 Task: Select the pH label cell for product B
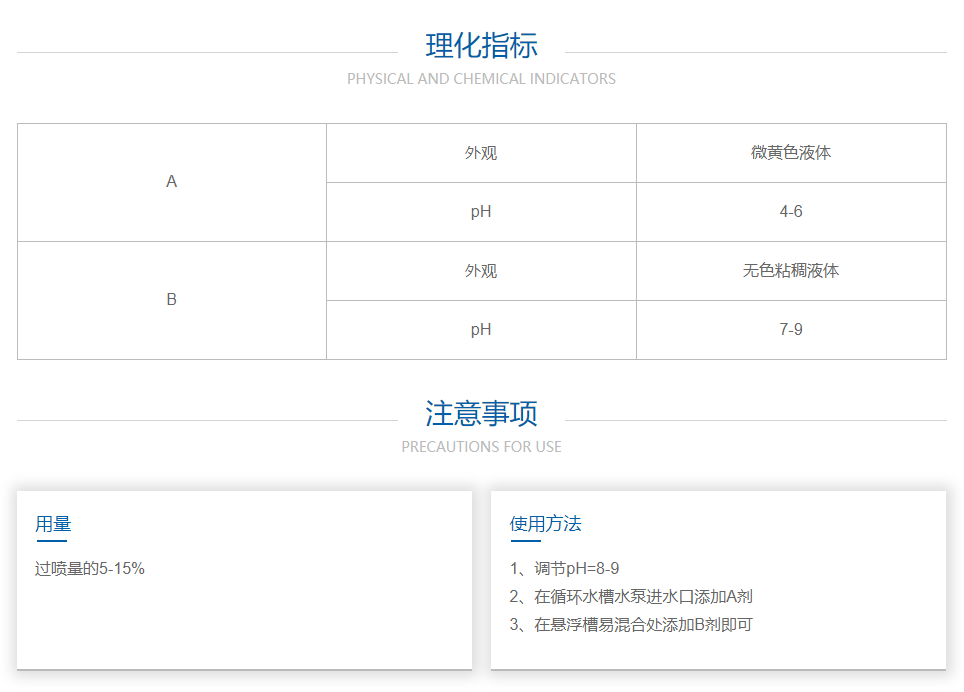(x=481, y=330)
